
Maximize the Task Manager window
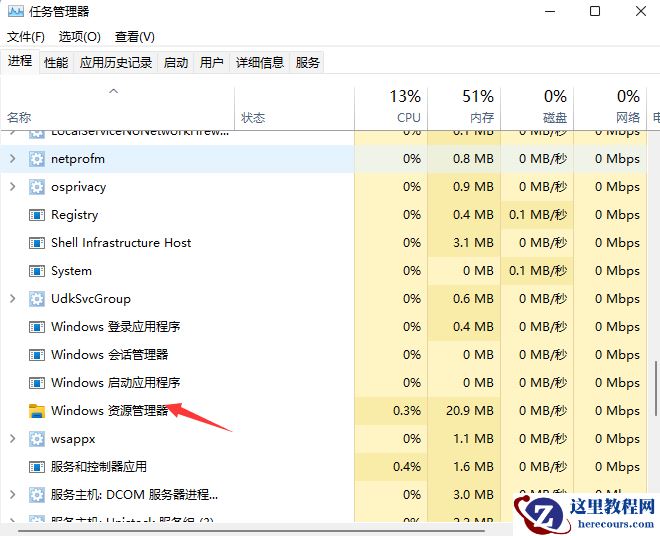pyautogui.click(x=595, y=11)
